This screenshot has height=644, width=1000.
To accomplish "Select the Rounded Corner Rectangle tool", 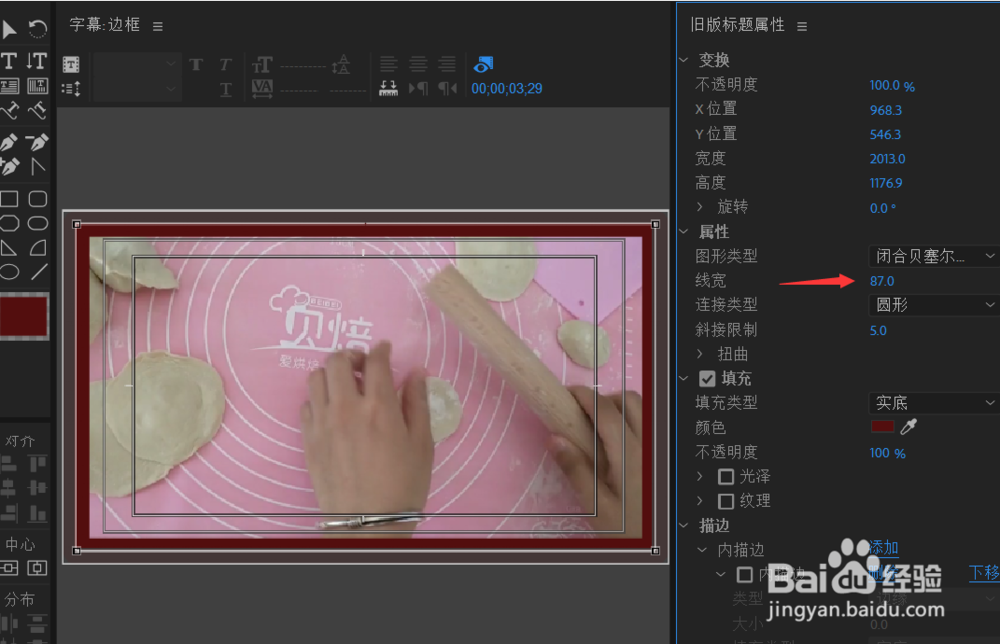I will [38, 199].
